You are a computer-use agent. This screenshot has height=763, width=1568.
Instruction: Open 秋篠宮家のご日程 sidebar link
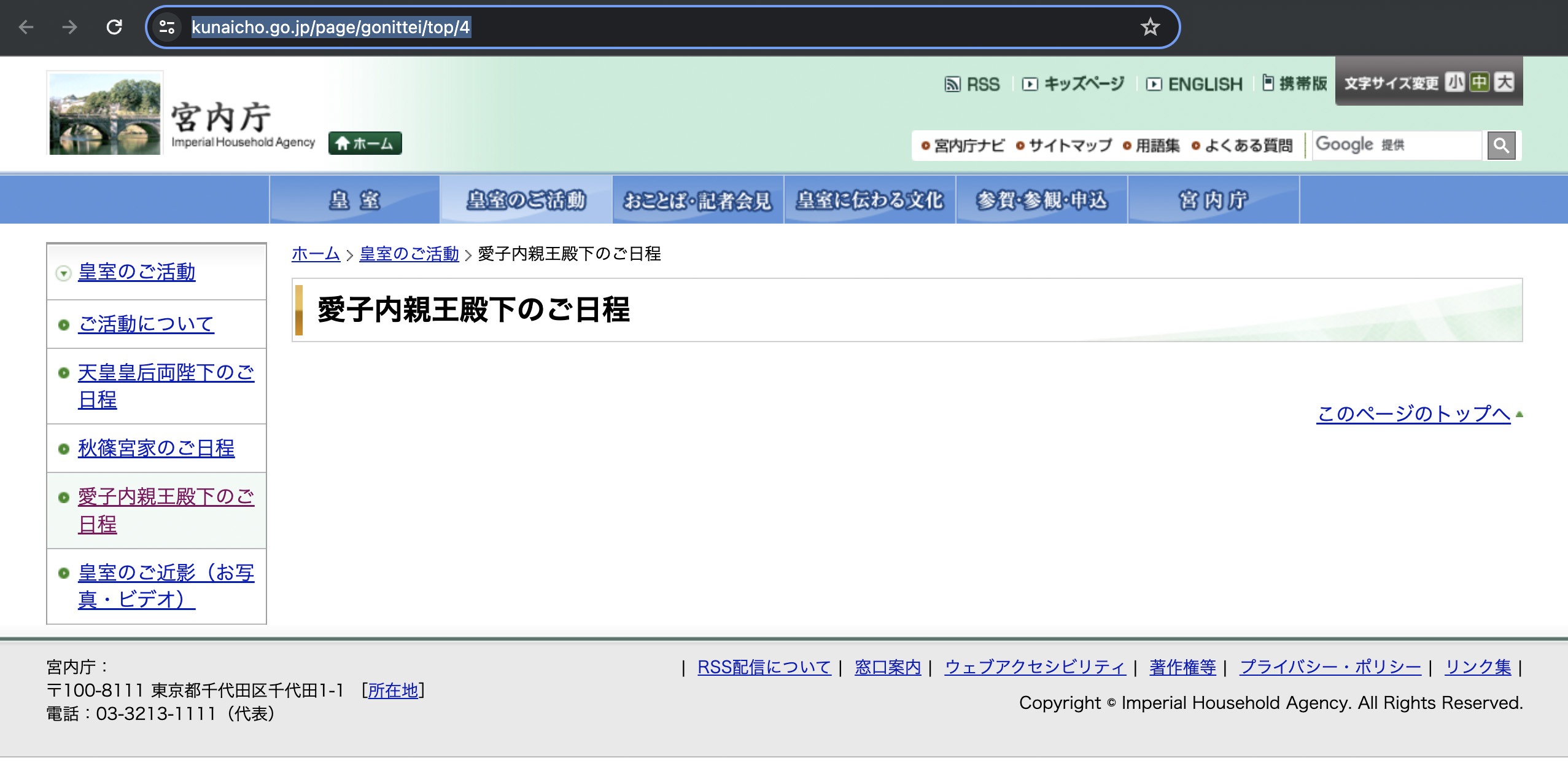coord(156,448)
